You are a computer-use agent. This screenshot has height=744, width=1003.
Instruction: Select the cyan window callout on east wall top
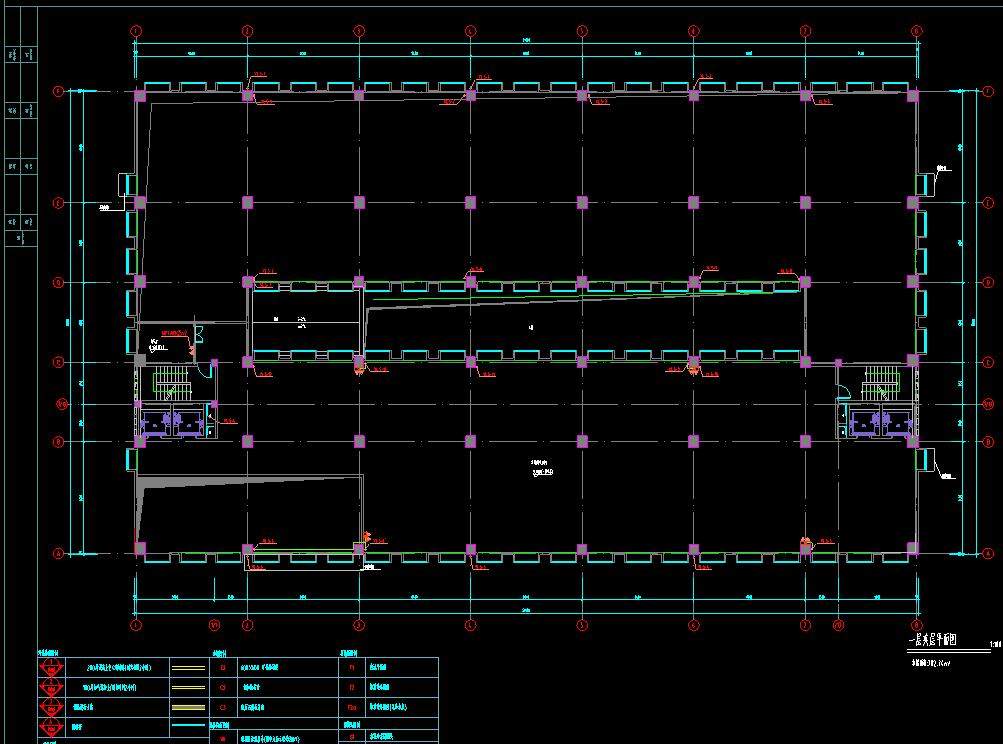tap(925, 183)
